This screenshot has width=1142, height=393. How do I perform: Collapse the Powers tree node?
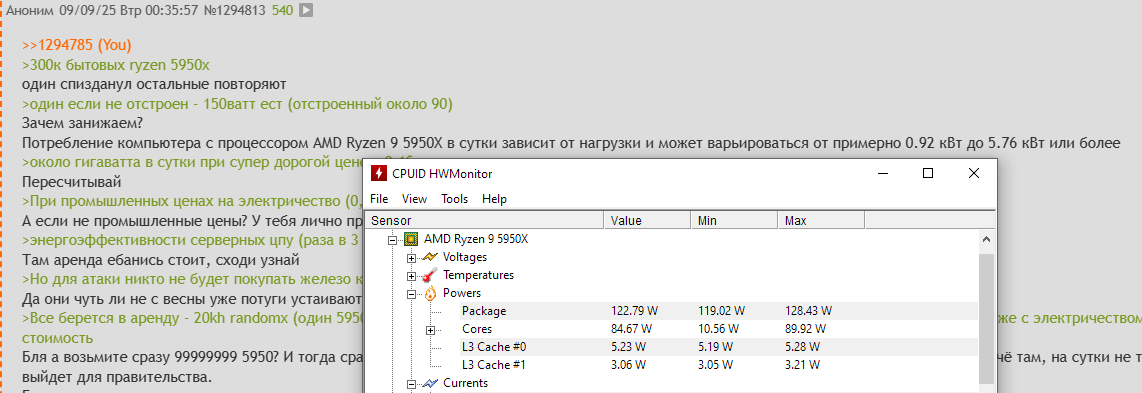point(411,294)
